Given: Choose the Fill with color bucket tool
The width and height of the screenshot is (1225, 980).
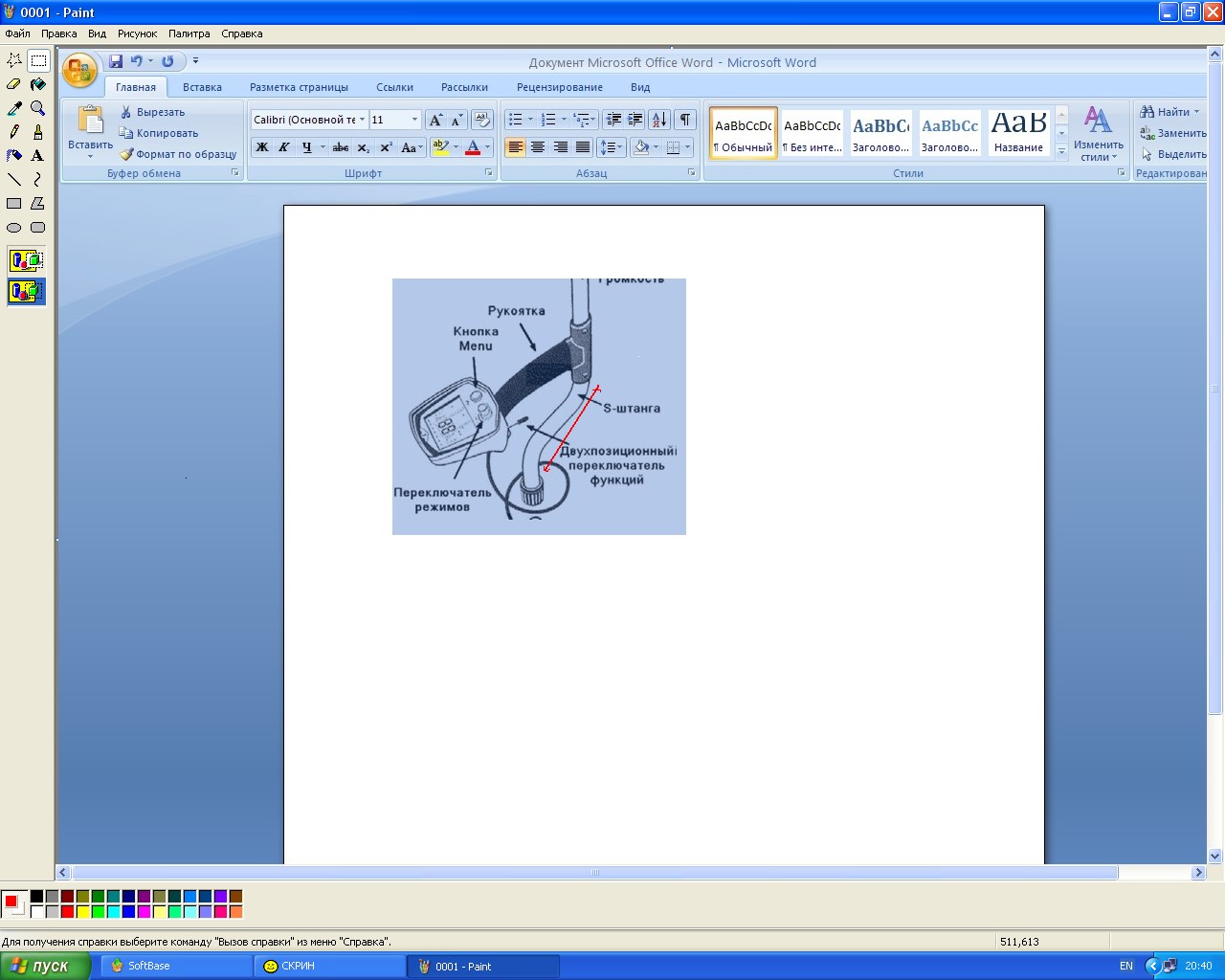Looking at the screenshot, I should pos(38,84).
